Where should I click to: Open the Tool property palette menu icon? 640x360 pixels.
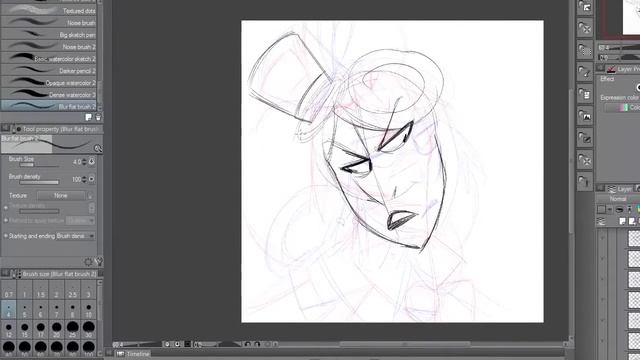click(5, 129)
